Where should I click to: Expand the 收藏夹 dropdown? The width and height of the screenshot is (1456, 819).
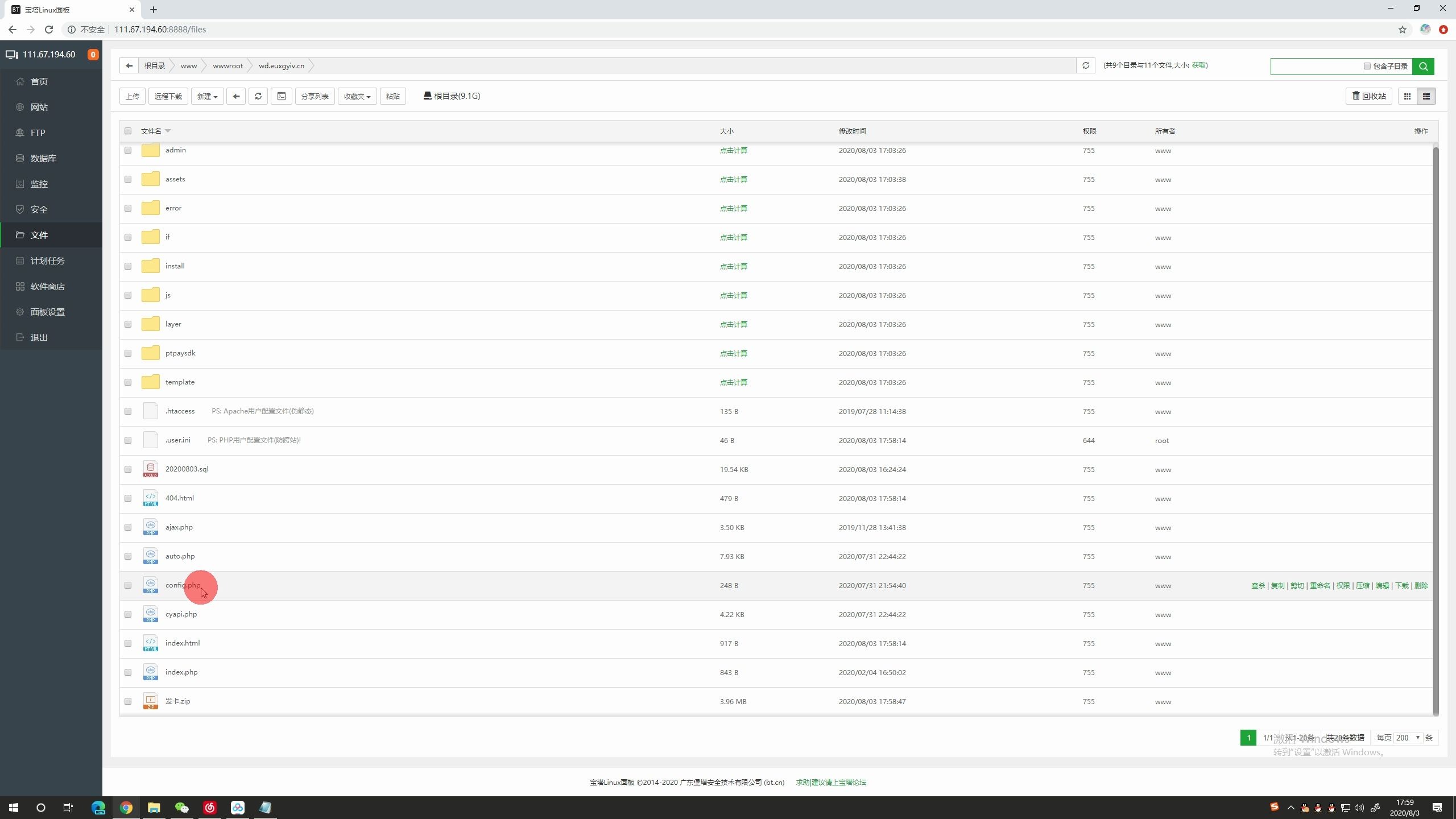tap(357, 96)
